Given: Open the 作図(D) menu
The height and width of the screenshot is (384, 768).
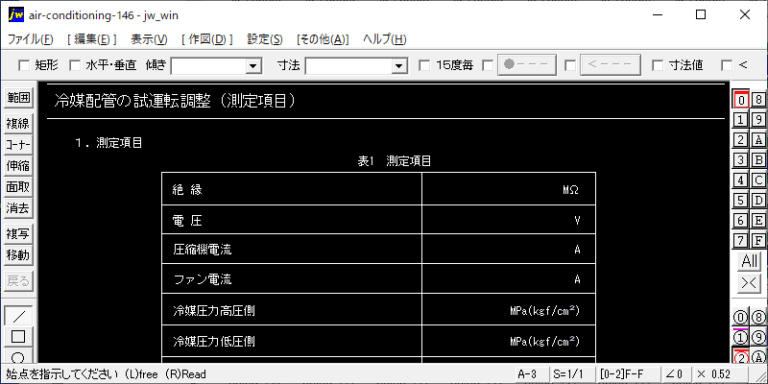Looking at the screenshot, I should (207, 40).
